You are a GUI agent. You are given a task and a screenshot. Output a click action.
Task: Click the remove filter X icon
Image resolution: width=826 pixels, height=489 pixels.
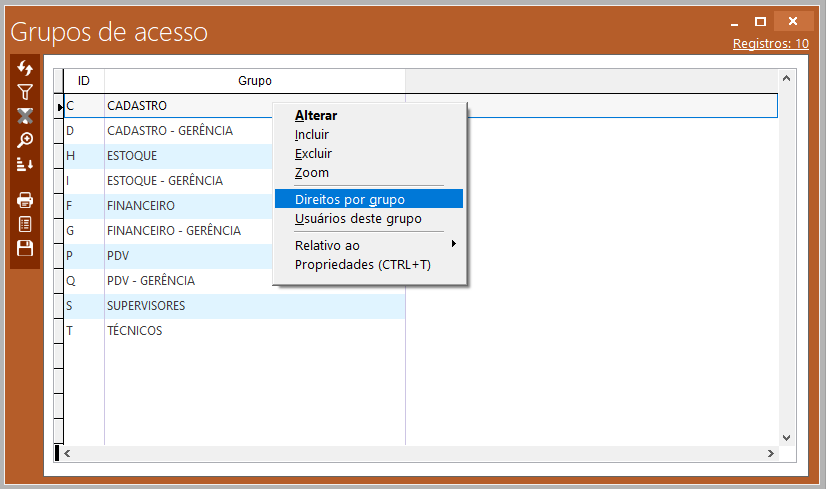click(25, 116)
